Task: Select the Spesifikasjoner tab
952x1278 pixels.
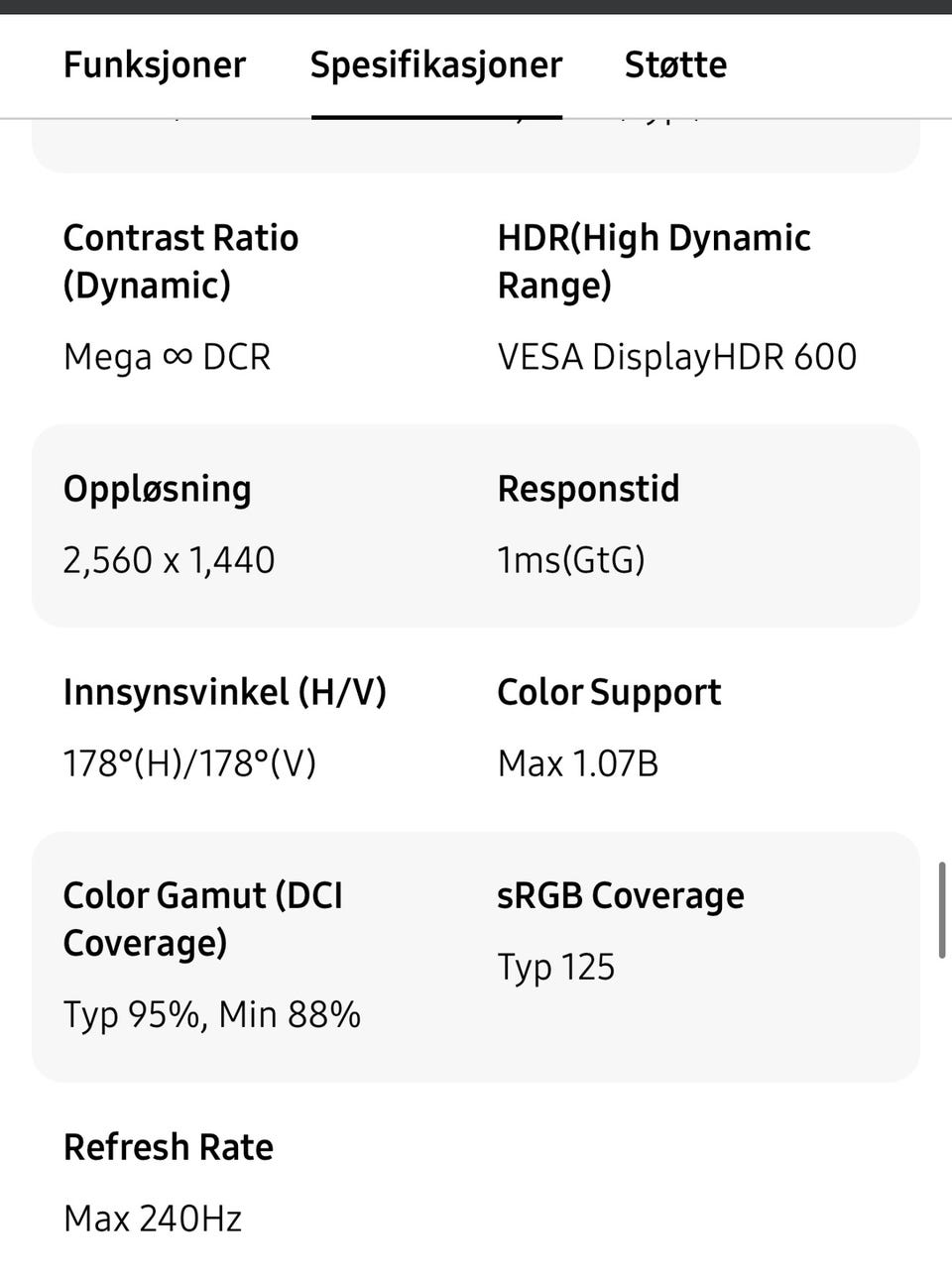Action: click(436, 65)
